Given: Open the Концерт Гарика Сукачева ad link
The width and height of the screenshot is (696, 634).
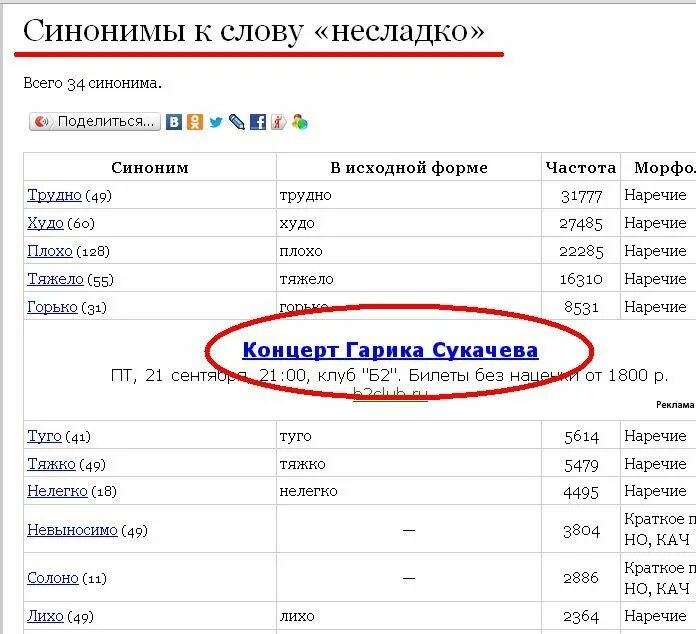Looking at the screenshot, I should [x=390, y=350].
